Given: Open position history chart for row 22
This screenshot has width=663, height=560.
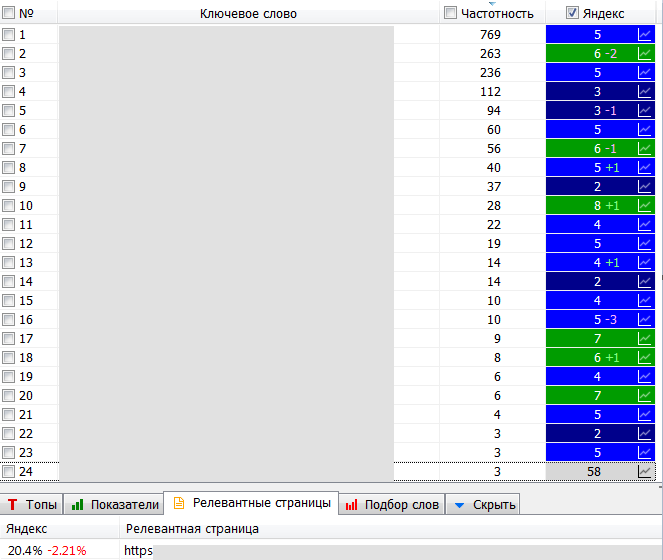Looking at the screenshot, I should pos(644,434).
